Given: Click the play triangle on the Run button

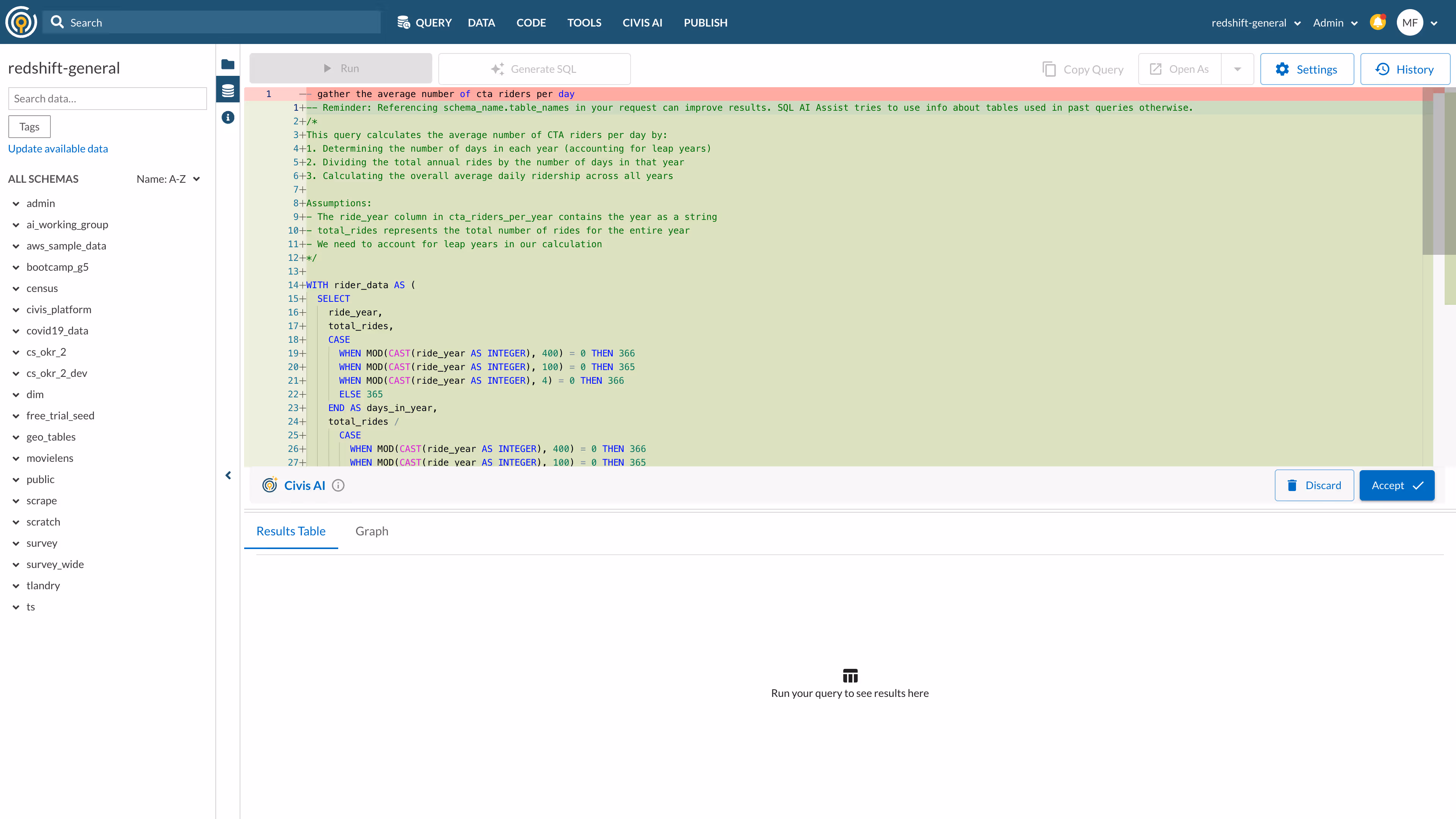Looking at the screenshot, I should [327, 68].
